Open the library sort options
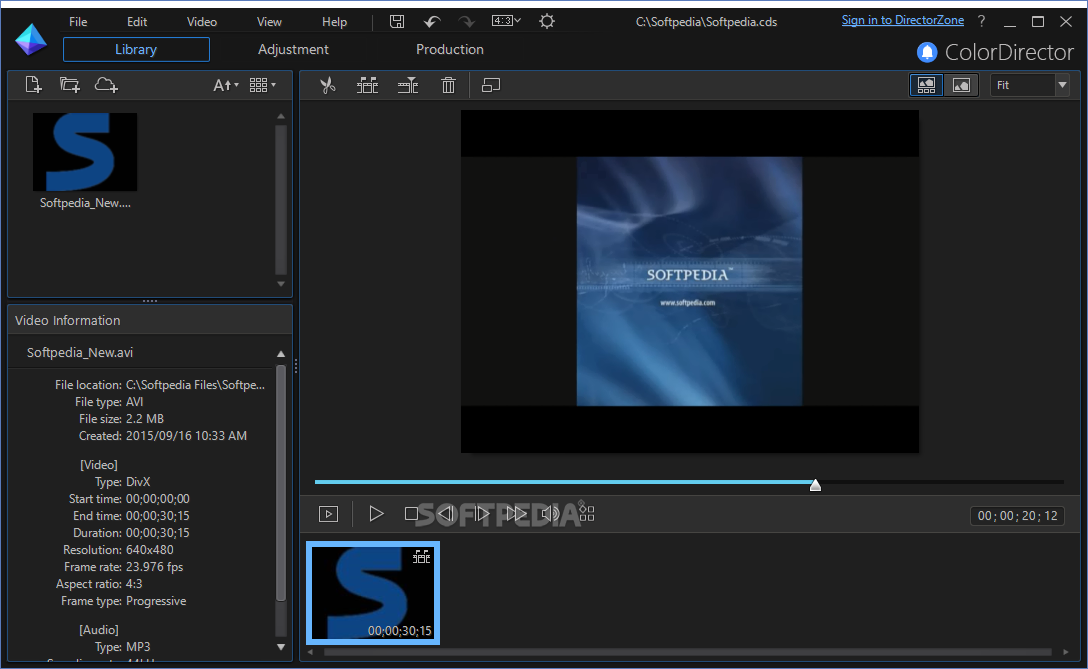 (226, 85)
